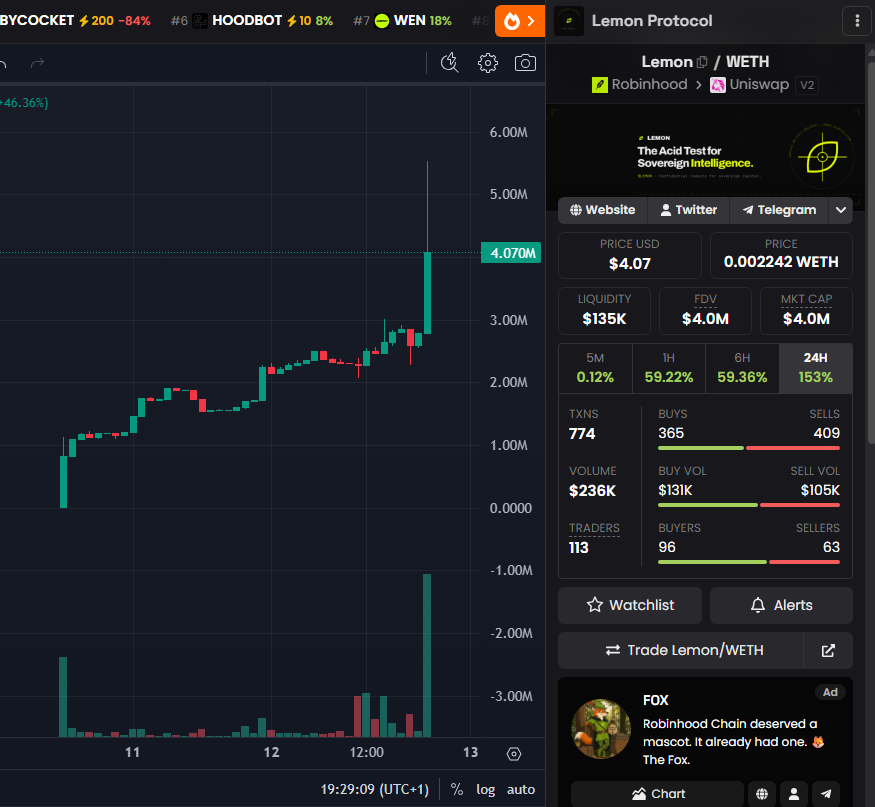The height and width of the screenshot is (807, 875).
Task: Open the three-dot options menu for Lemon Protocol
Action: pyautogui.click(x=857, y=21)
